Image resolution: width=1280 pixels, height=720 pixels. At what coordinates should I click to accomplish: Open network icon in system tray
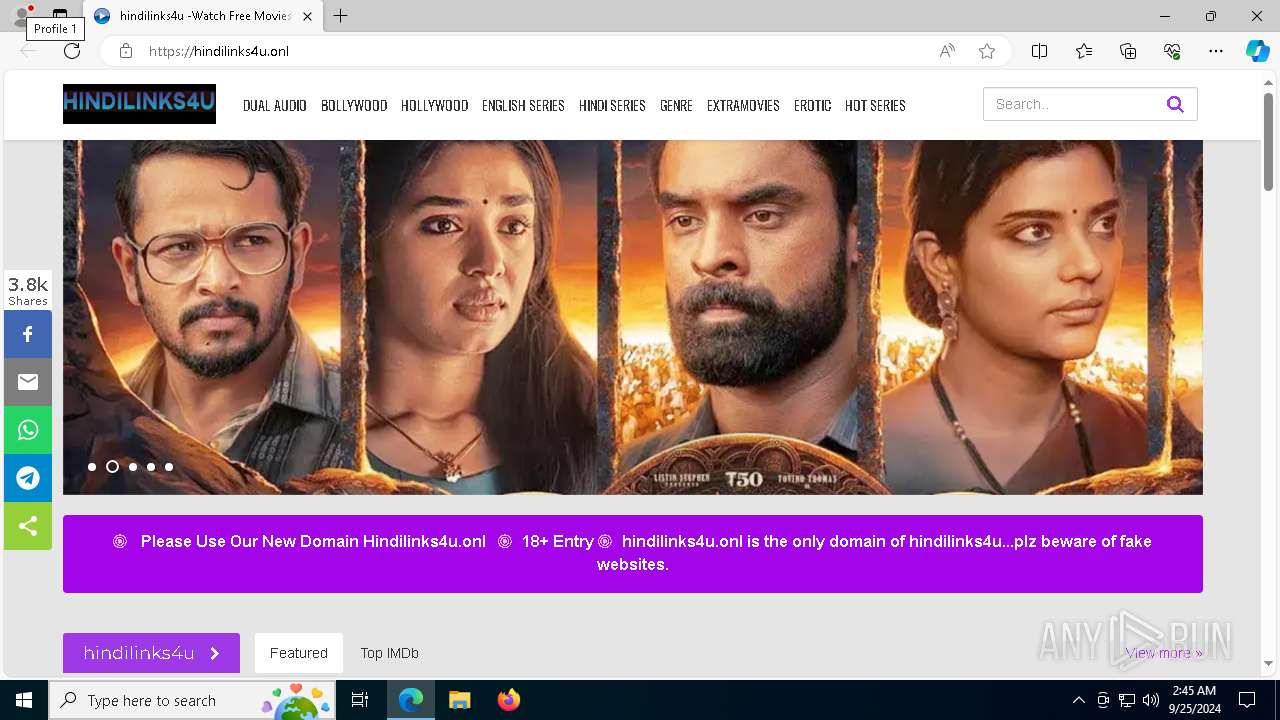click(1127, 700)
